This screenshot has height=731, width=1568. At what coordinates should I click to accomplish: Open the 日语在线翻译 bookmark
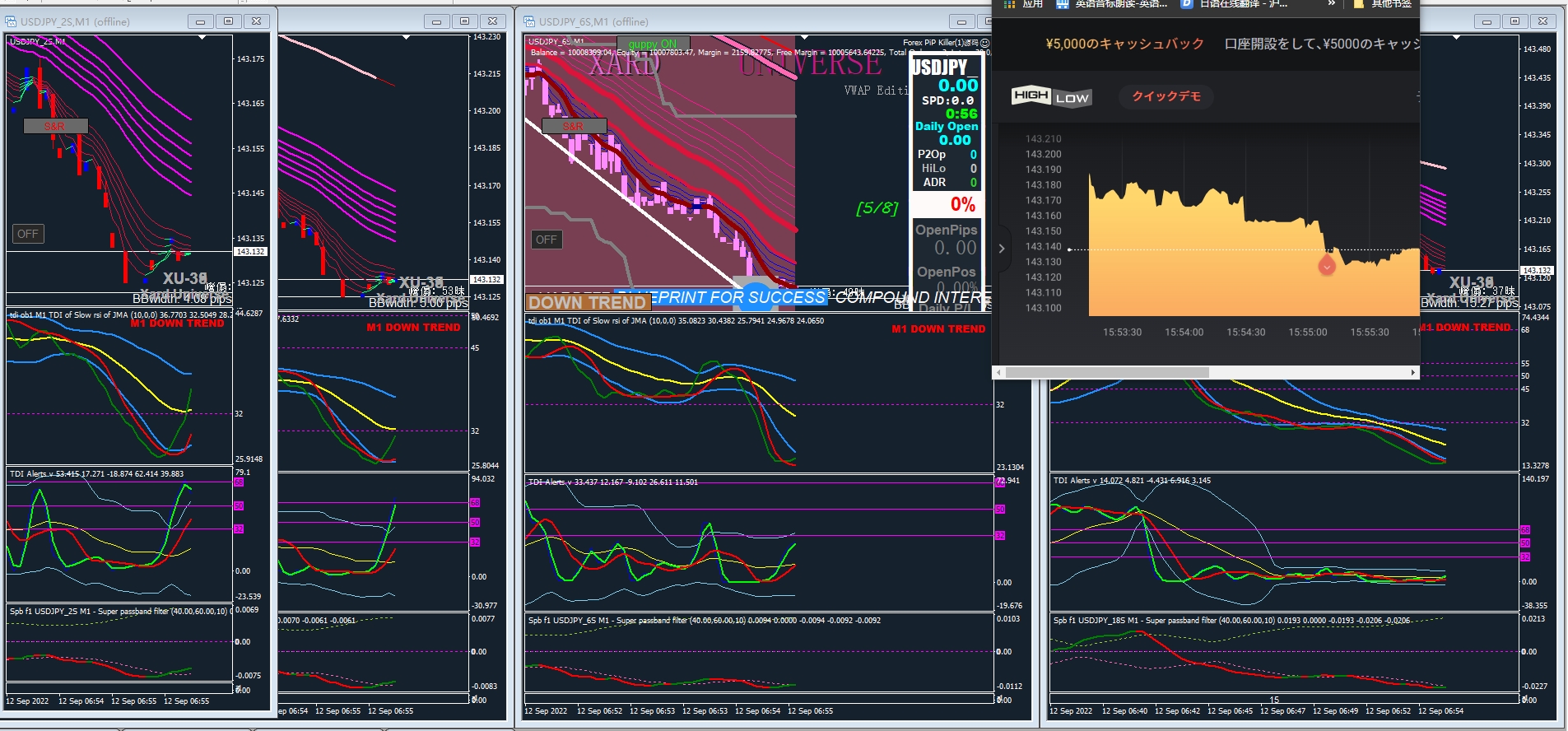tap(1235, 4)
